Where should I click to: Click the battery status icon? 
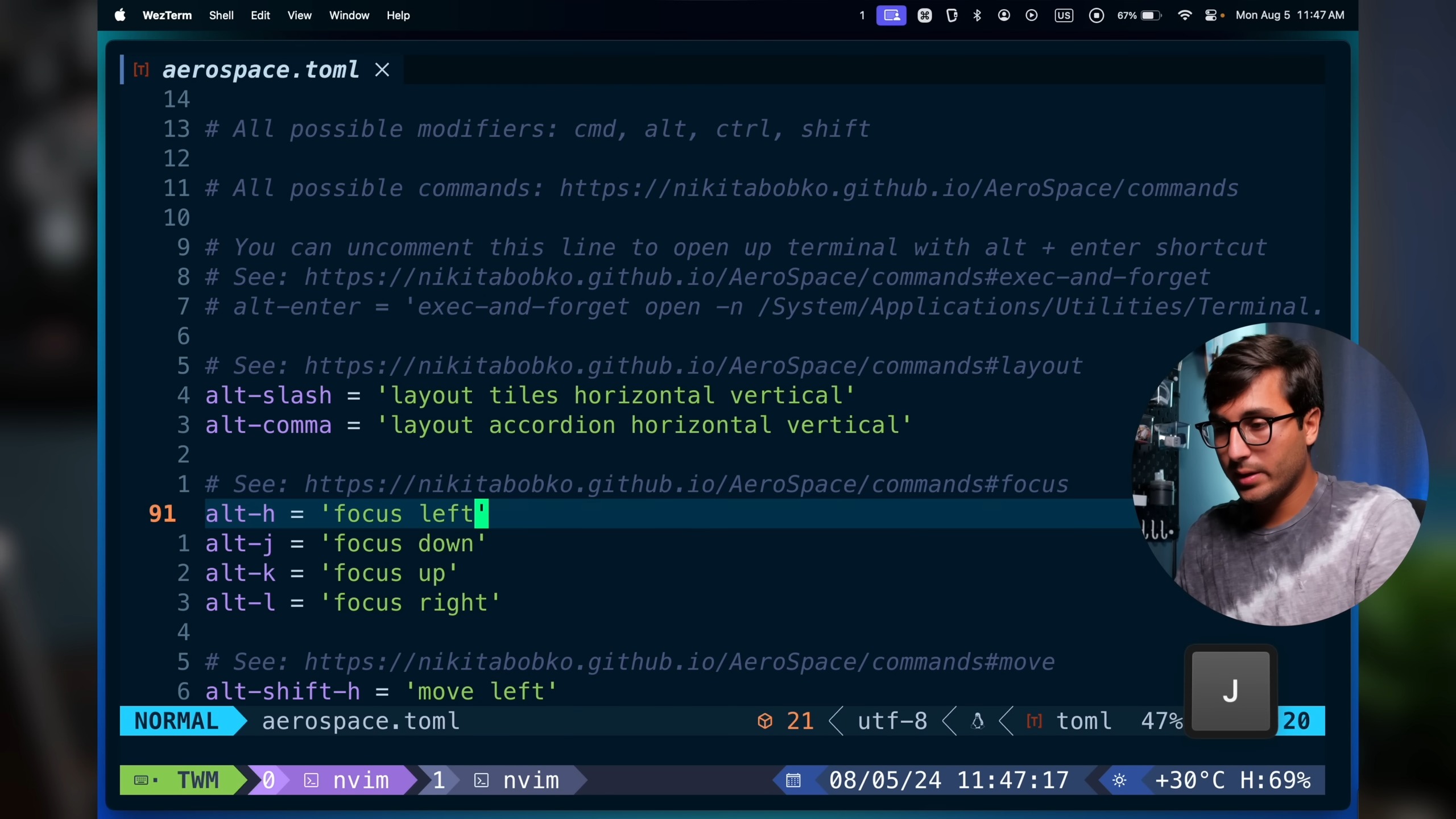[1151, 15]
